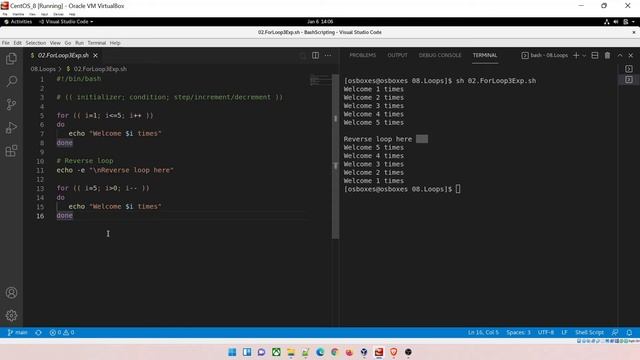Open Microsoft Edge from Windows taskbar
Image resolution: width=640 pixels, height=360 pixels.
point(320,352)
